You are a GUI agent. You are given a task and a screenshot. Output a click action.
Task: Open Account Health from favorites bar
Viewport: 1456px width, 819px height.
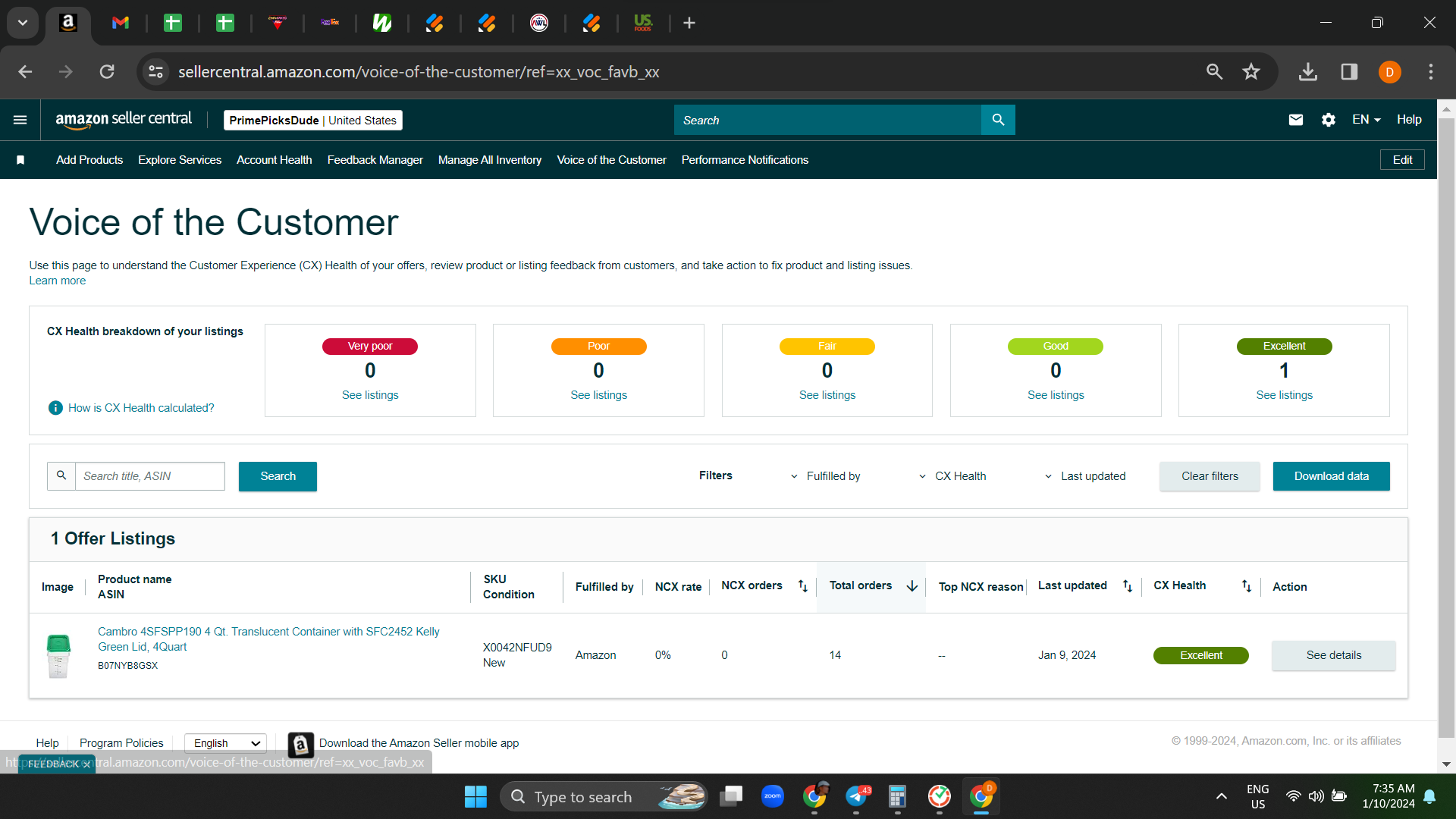[x=275, y=160]
